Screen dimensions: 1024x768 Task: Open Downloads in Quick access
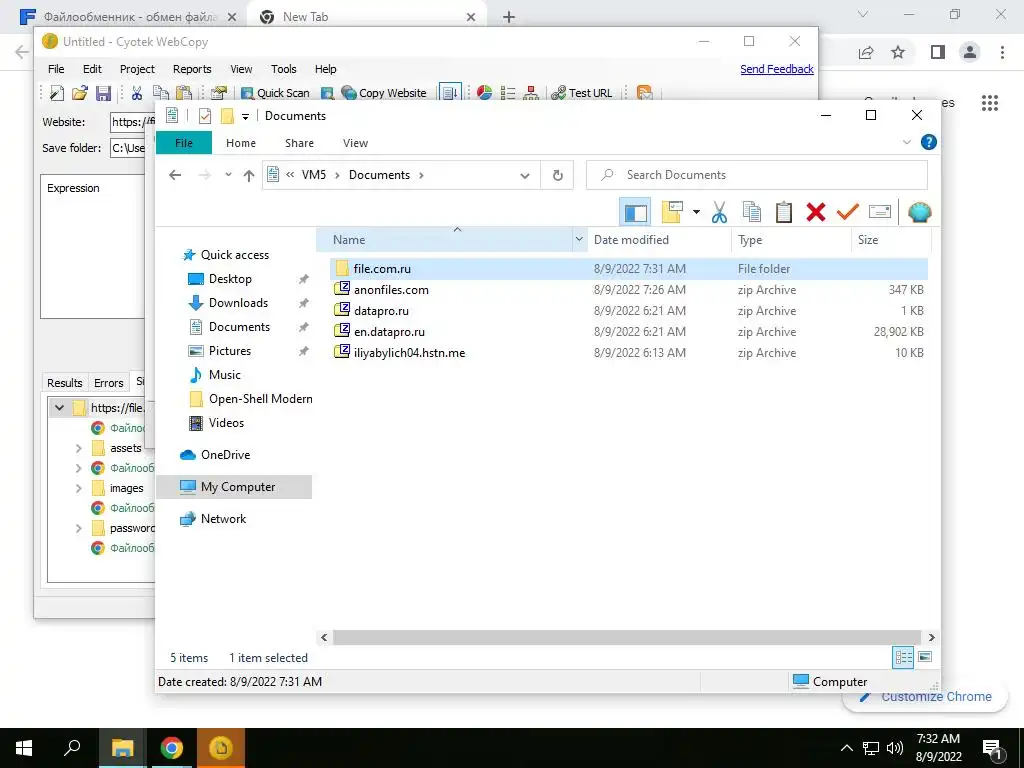(238, 302)
